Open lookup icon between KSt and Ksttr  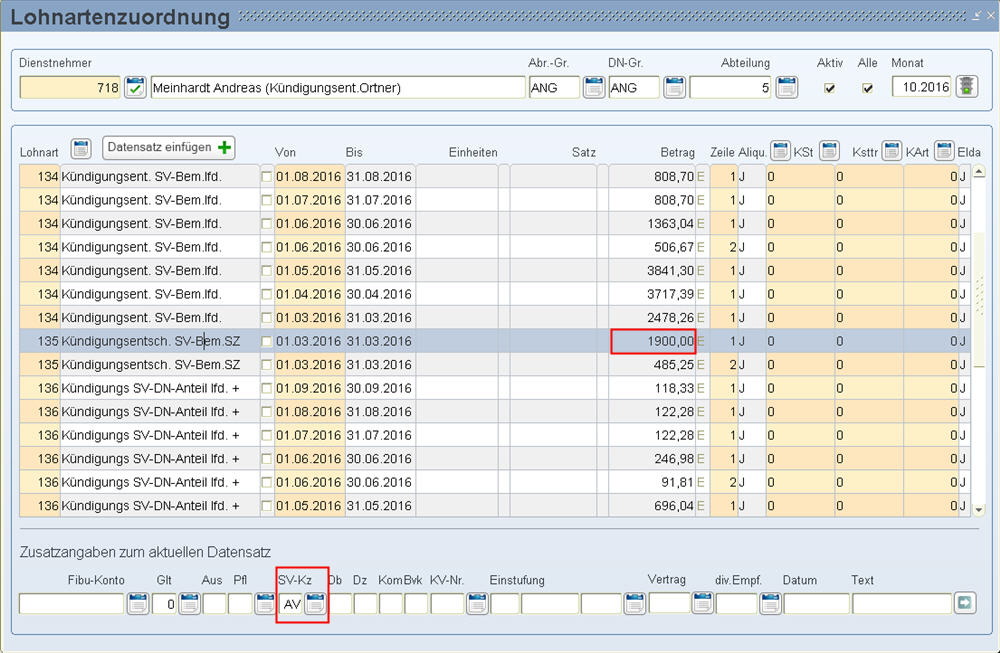coord(829,151)
